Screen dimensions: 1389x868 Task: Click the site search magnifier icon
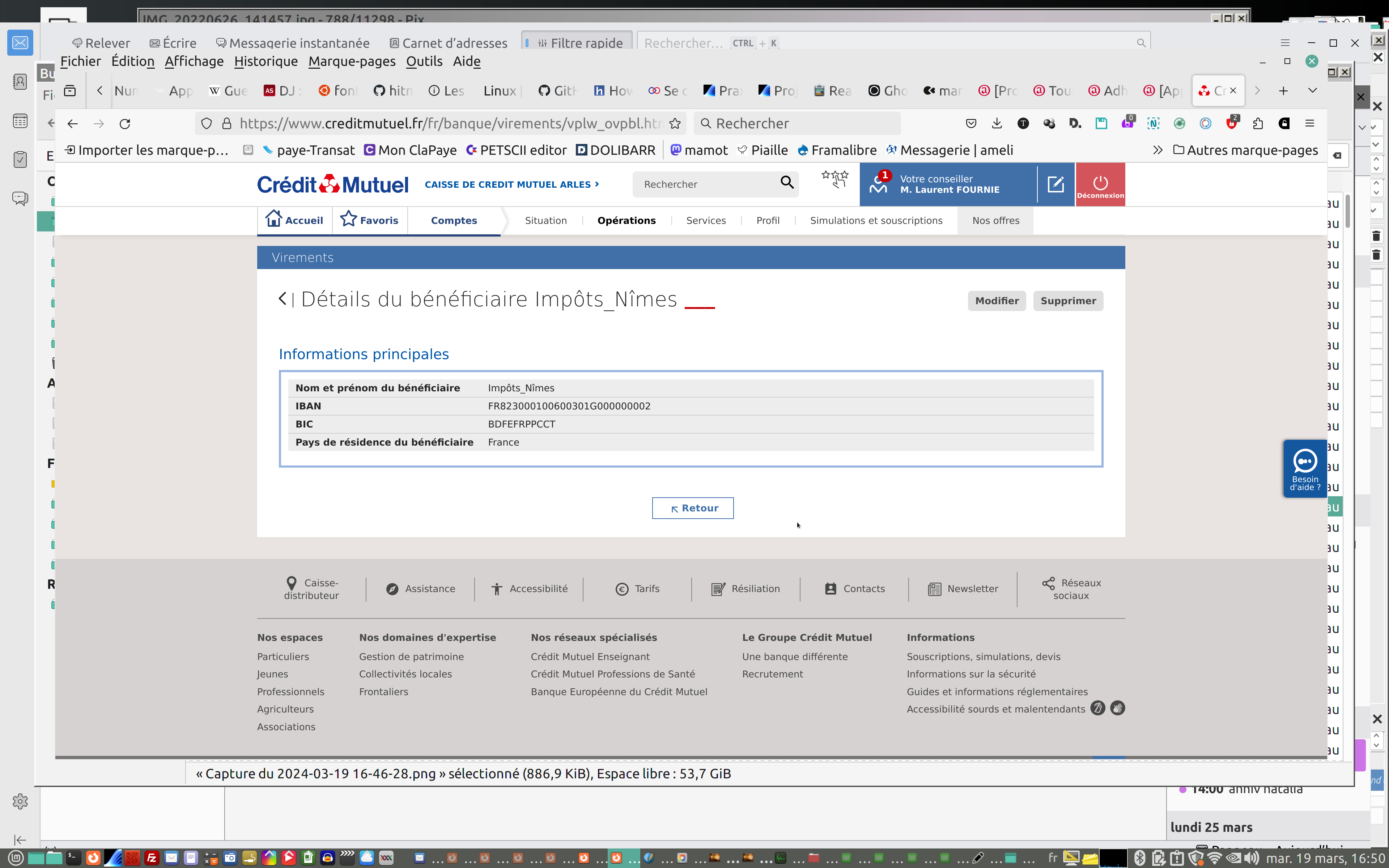[787, 183]
